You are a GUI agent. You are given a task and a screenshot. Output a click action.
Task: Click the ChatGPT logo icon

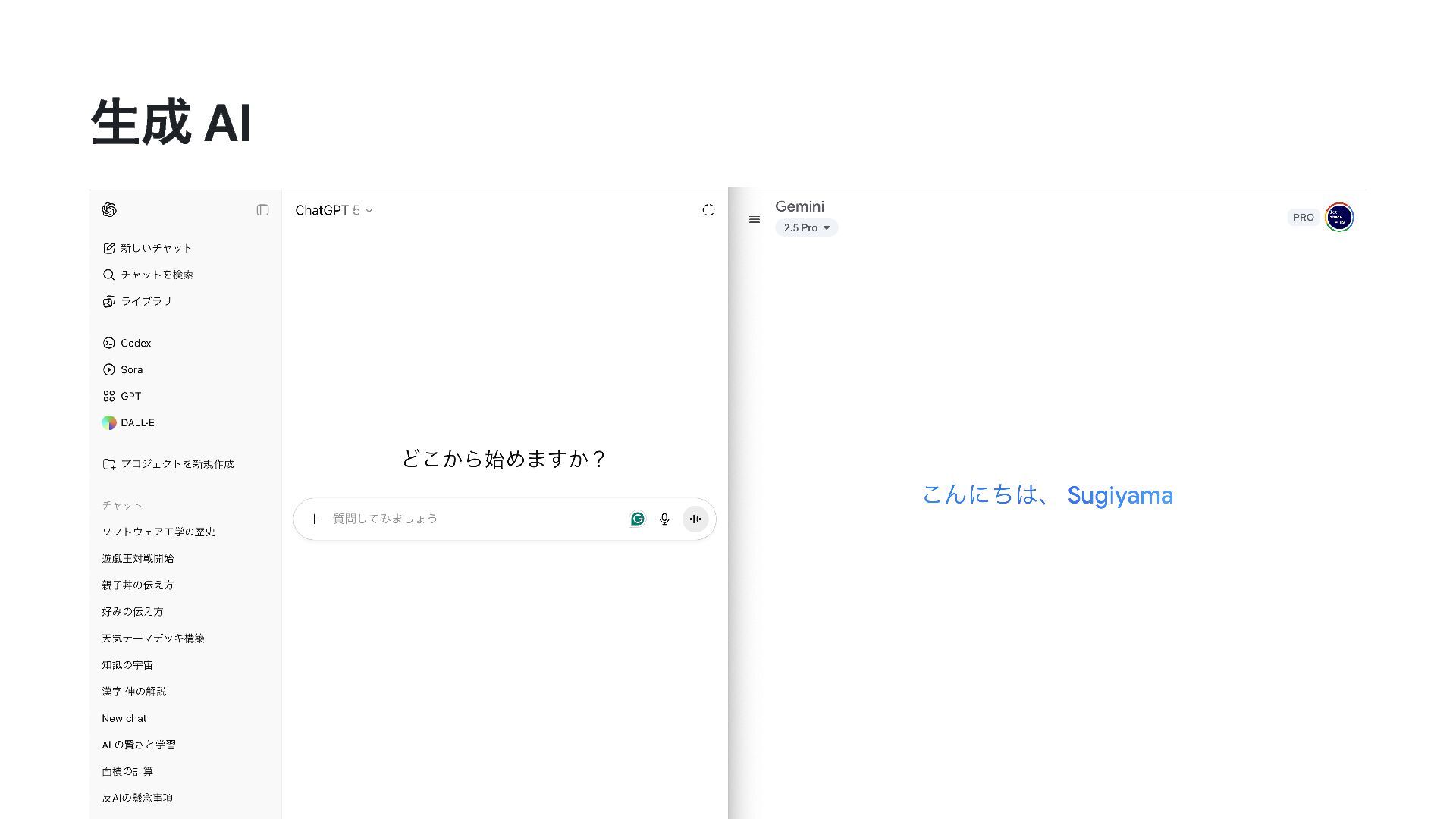pyautogui.click(x=109, y=210)
